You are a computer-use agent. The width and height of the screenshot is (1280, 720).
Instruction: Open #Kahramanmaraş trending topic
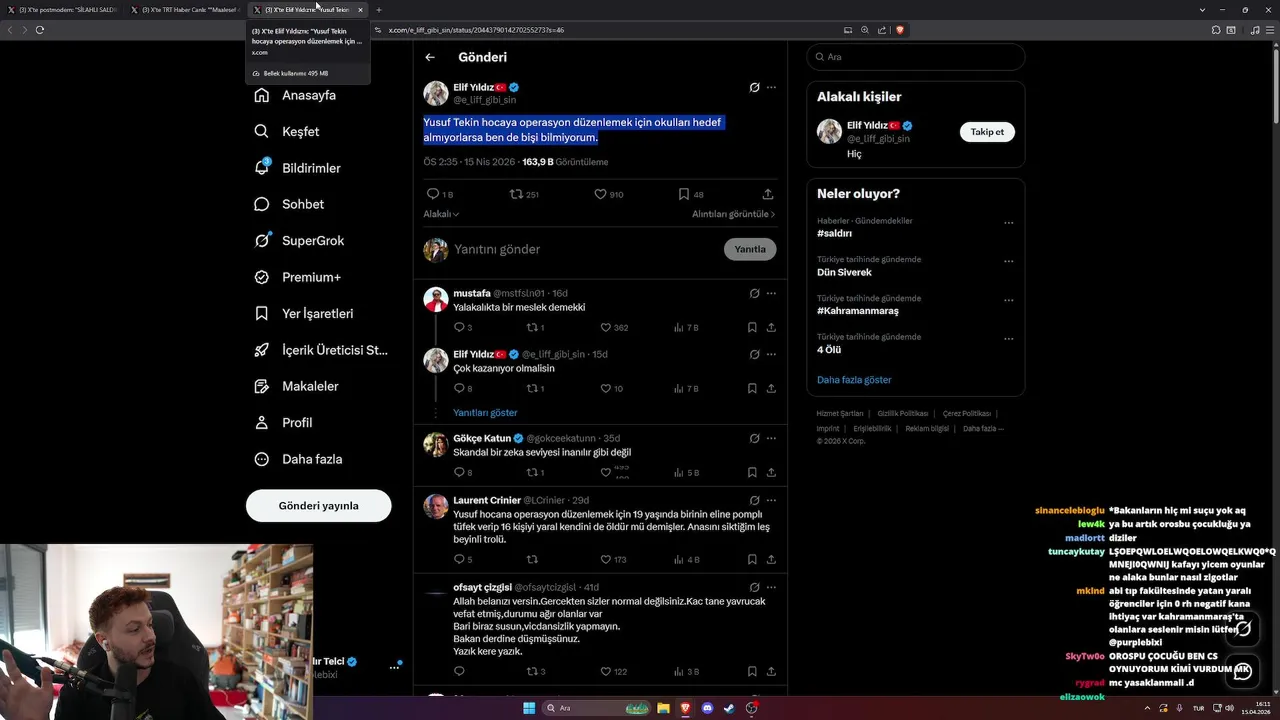tap(858, 311)
